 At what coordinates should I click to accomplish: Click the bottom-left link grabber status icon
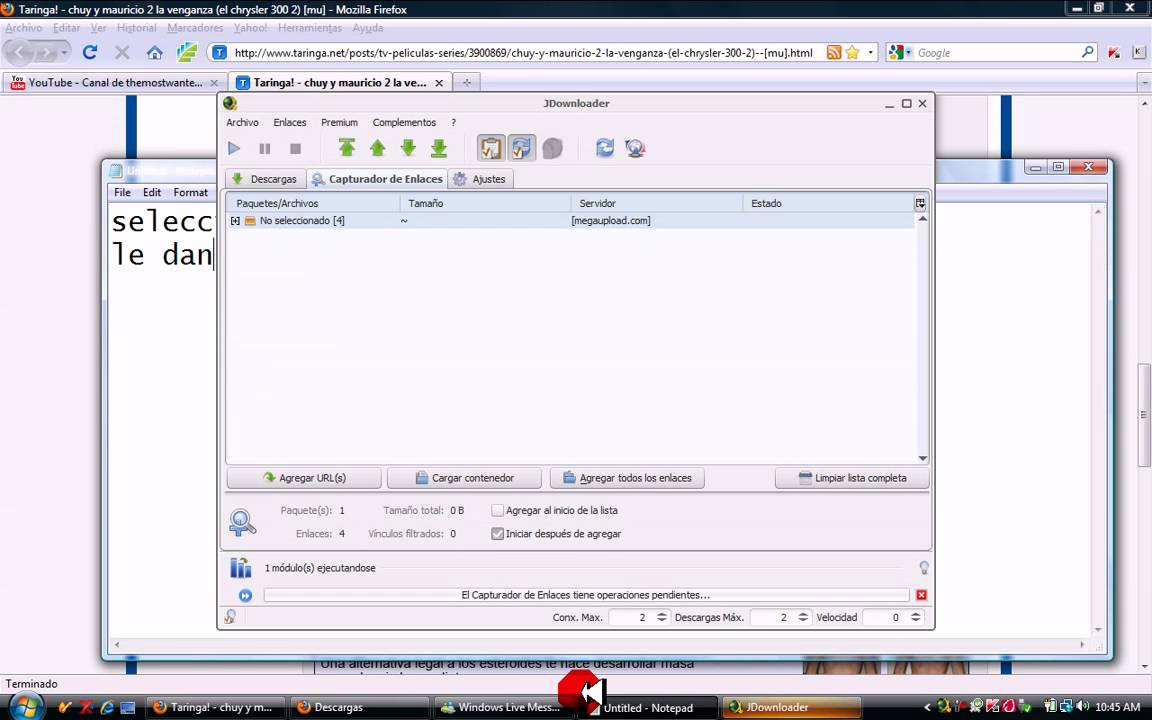(230, 617)
